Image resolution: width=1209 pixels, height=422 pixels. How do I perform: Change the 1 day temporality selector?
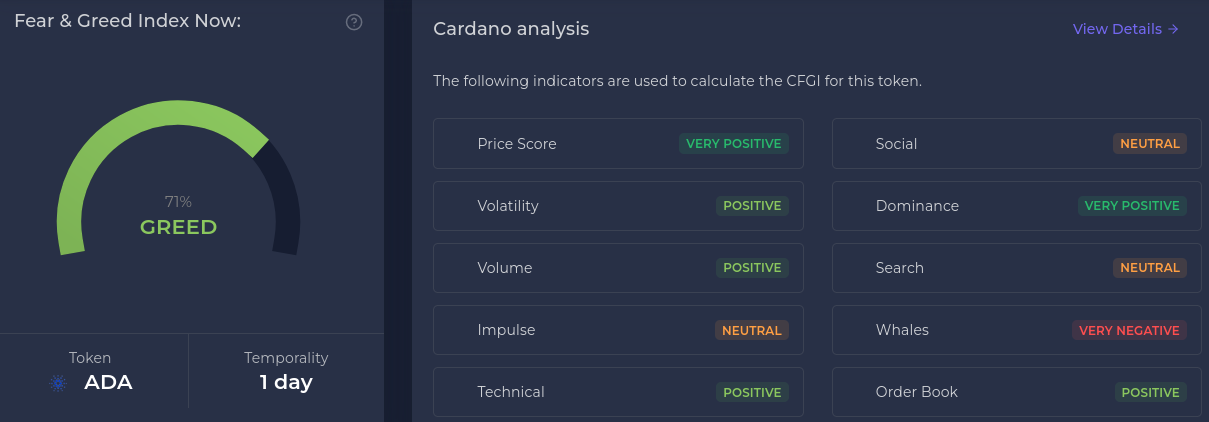coord(286,371)
